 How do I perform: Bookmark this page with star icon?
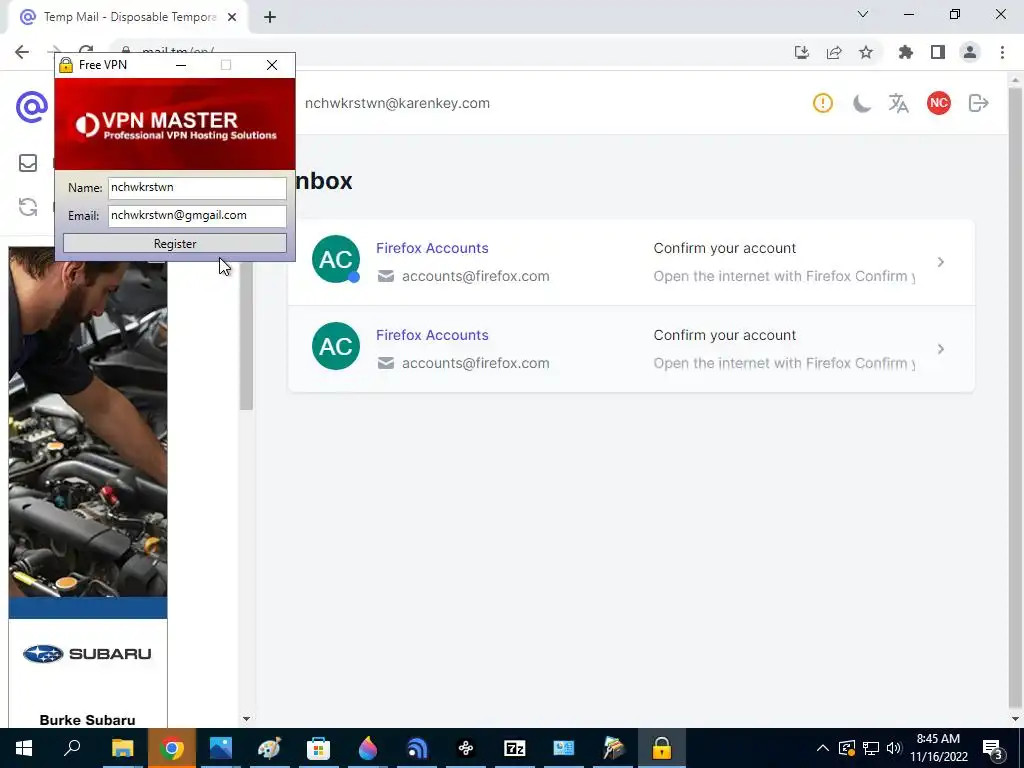(x=866, y=52)
